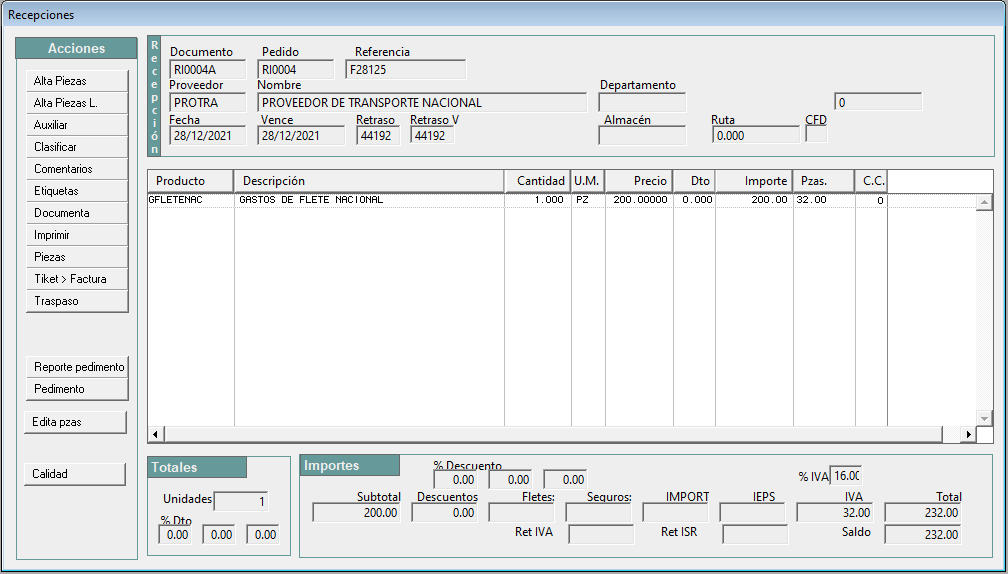Screen dimensions: 1008x574
Task: Open the Calidad button
Action: 75,474
